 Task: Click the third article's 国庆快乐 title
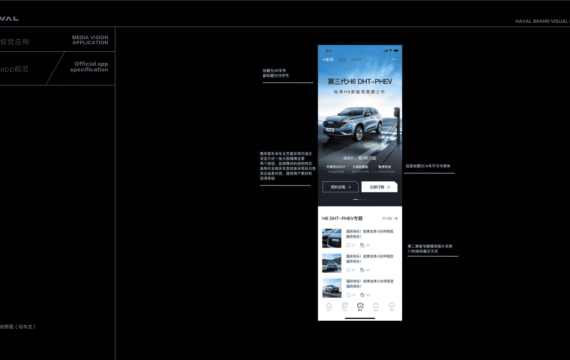[370, 284]
